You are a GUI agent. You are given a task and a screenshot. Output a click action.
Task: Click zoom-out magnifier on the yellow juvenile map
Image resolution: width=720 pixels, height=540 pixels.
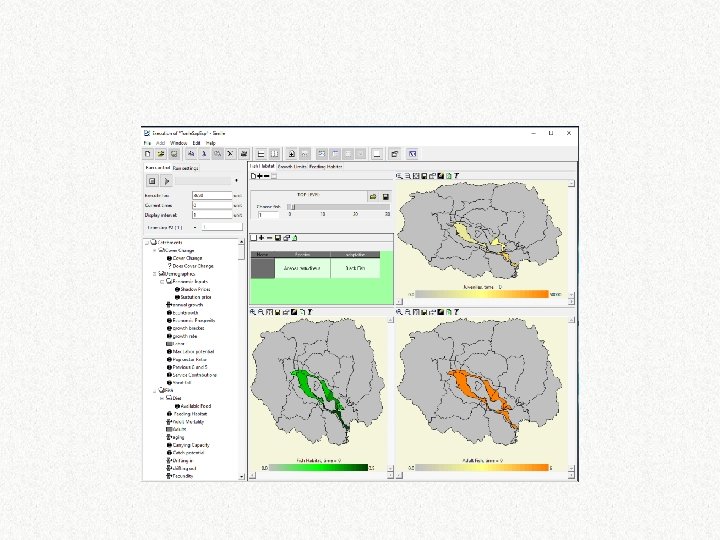(407, 176)
